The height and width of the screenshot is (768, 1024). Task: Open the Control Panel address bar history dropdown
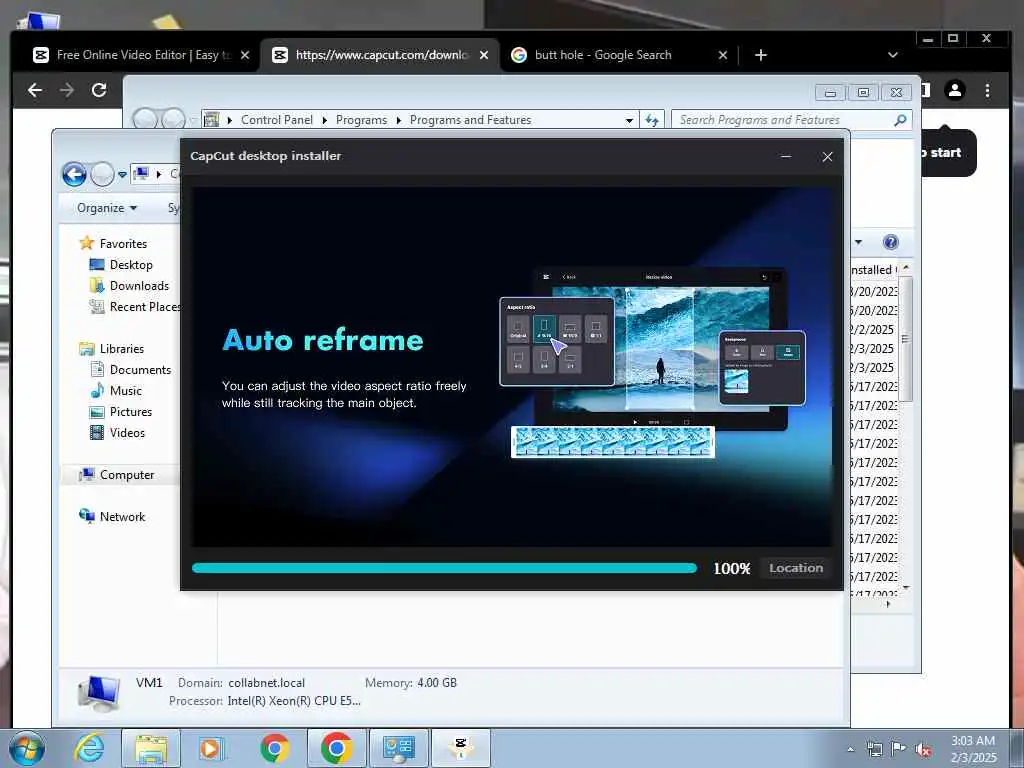629,120
